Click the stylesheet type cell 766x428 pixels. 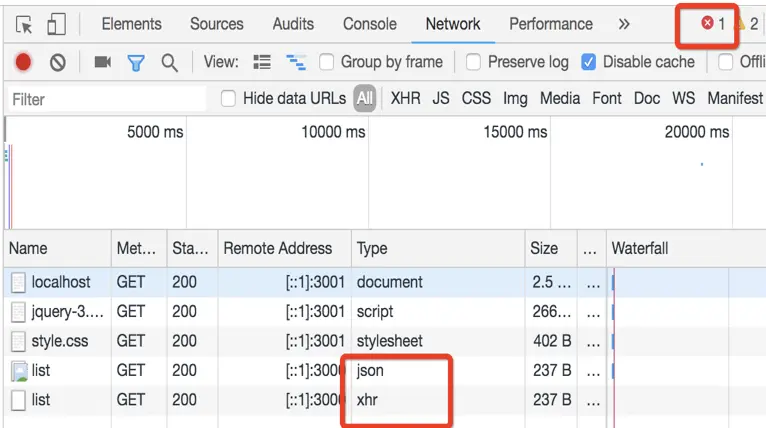tap(389, 341)
